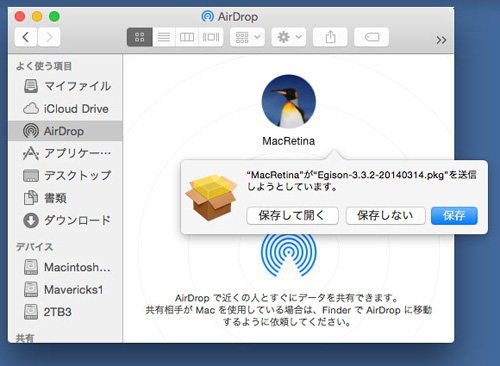Decline the file with 保存しない
This screenshot has width=500, height=366.
(385, 216)
